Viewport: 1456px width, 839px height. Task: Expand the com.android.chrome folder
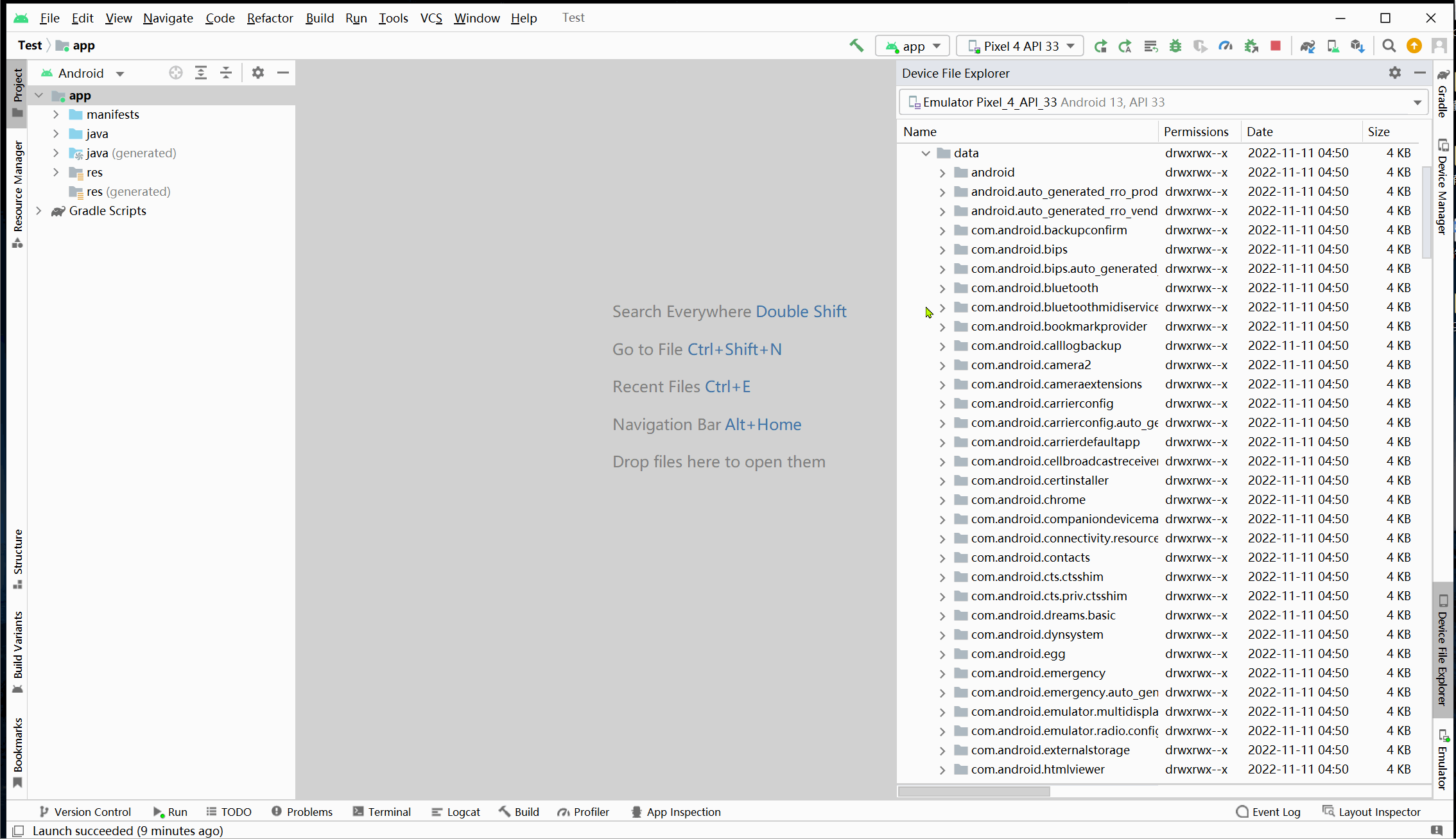pyautogui.click(x=942, y=500)
